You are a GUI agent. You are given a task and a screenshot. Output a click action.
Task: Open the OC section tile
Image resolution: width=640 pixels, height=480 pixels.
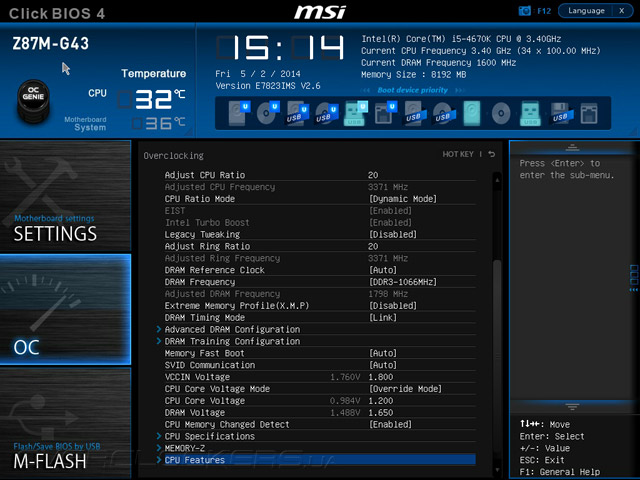(x=65, y=309)
